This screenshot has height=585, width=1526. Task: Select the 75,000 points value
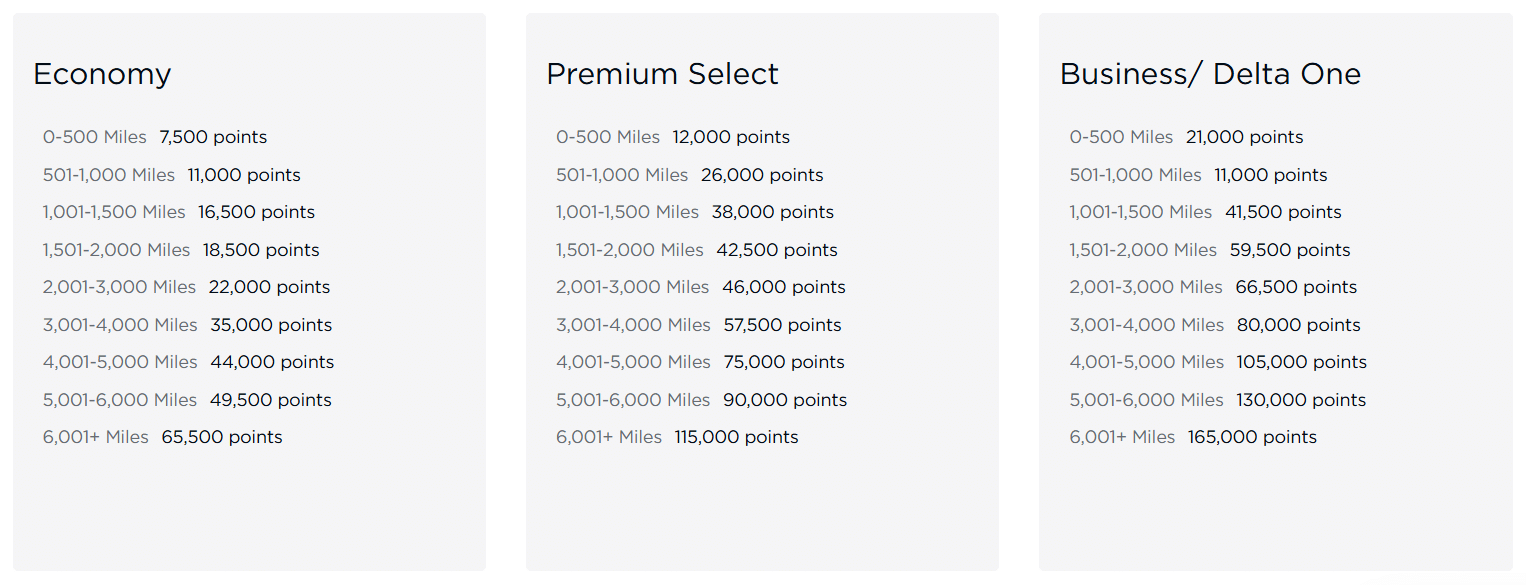pos(784,362)
